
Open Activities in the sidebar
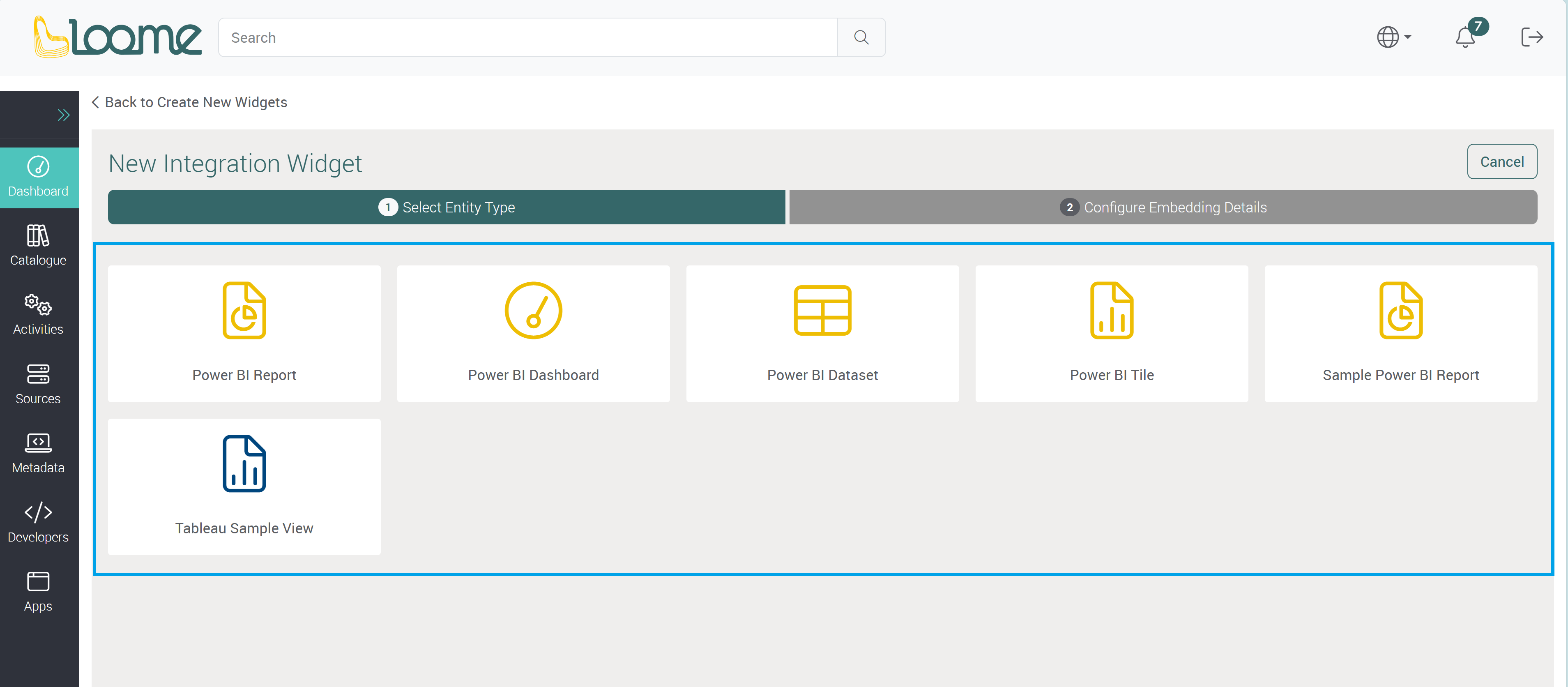[39, 314]
